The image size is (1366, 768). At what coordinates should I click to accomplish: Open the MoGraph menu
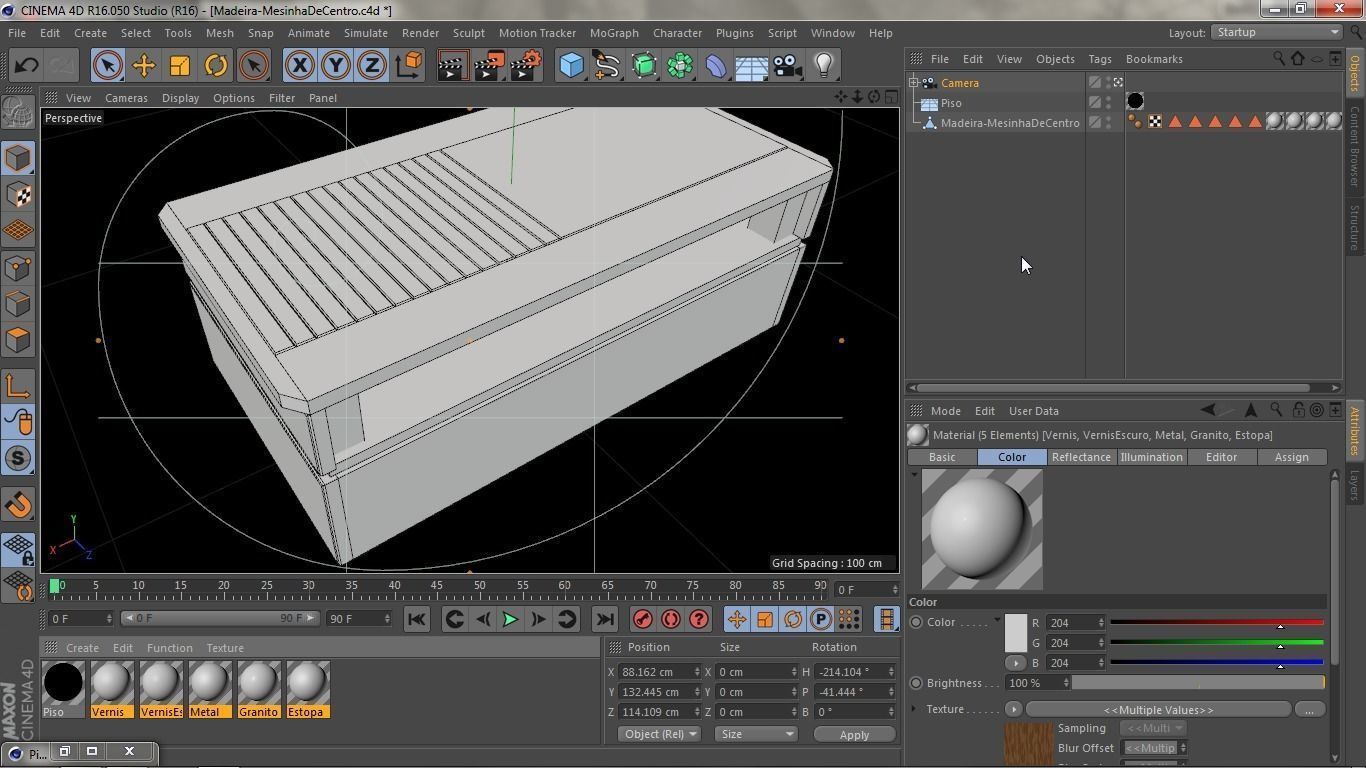[x=614, y=33]
